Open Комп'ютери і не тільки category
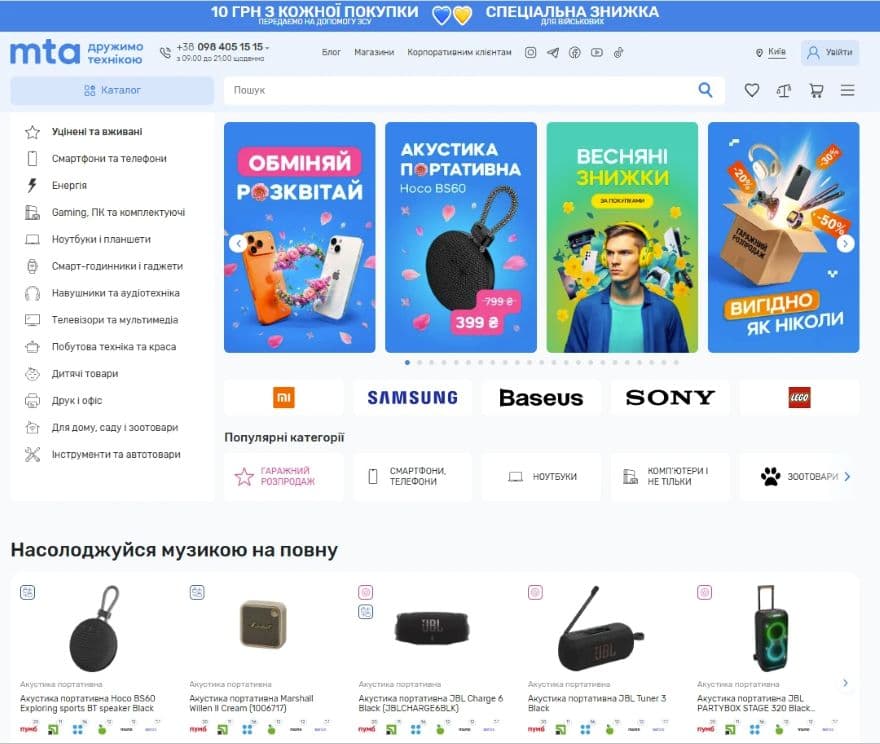Screen dimensions: 880x744 [670, 476]
